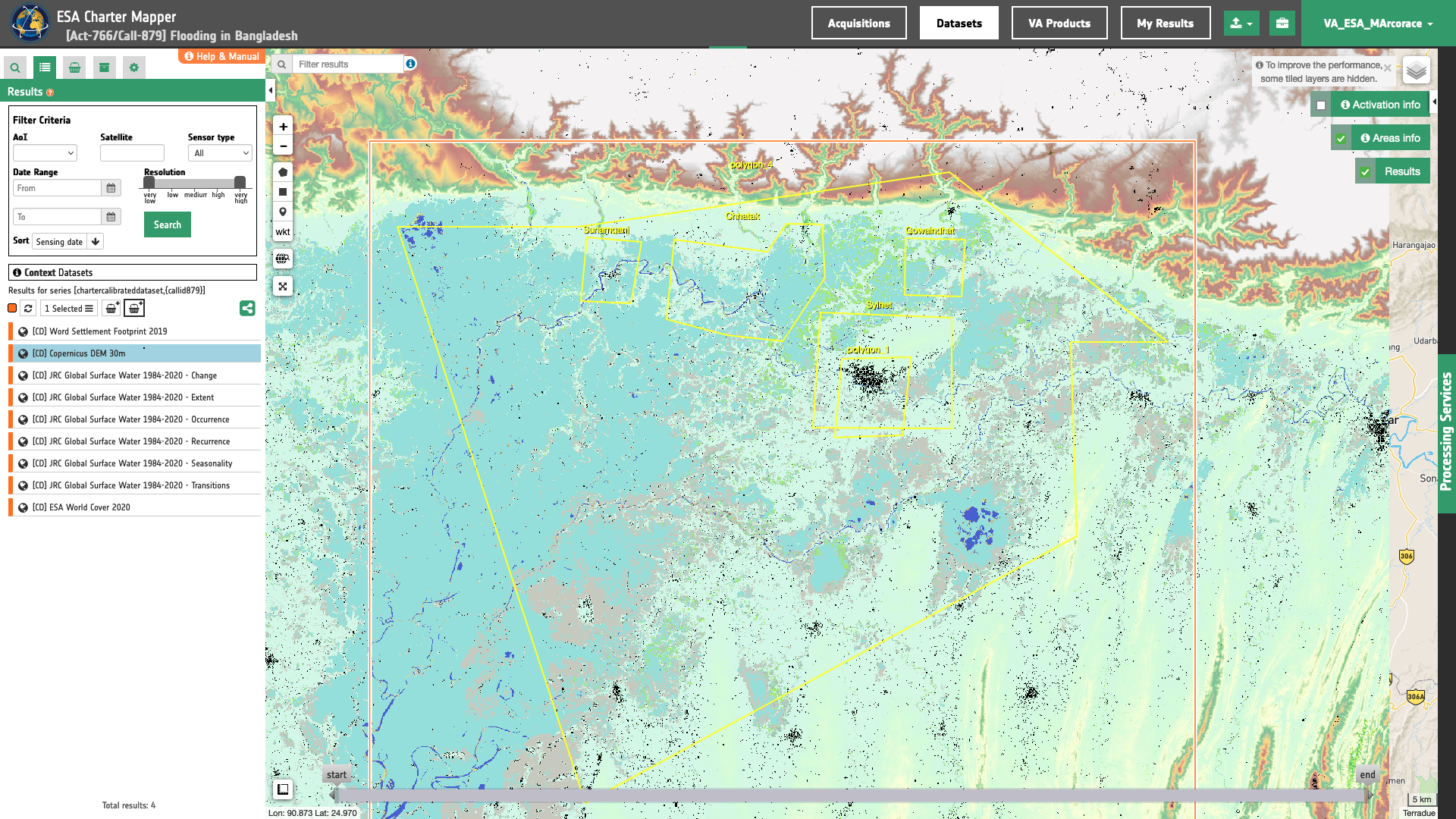The height and width of the screenshot is (819, 1456).
Task: Click the very high resolution slider handle
Action: coord(240,182)
